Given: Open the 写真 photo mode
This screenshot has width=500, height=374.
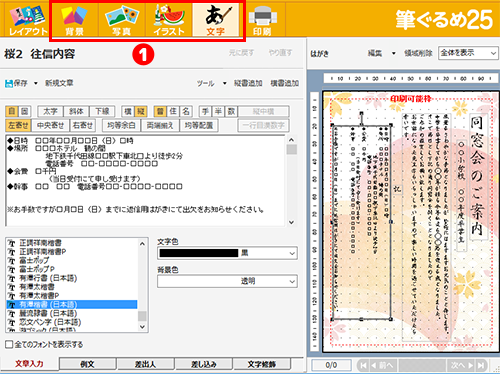Looking at the screenshot, I should pos(122,19).
